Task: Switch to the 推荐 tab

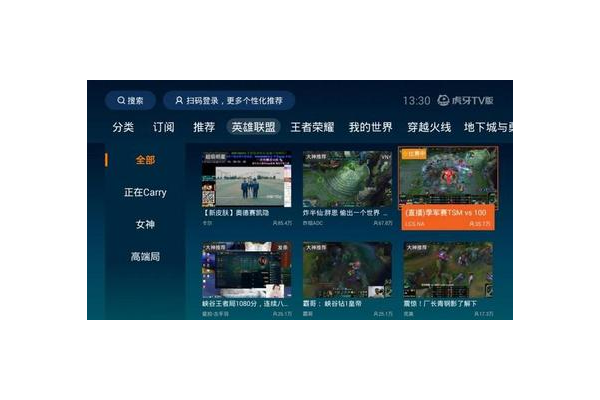Action: click(x=204, y=127)
